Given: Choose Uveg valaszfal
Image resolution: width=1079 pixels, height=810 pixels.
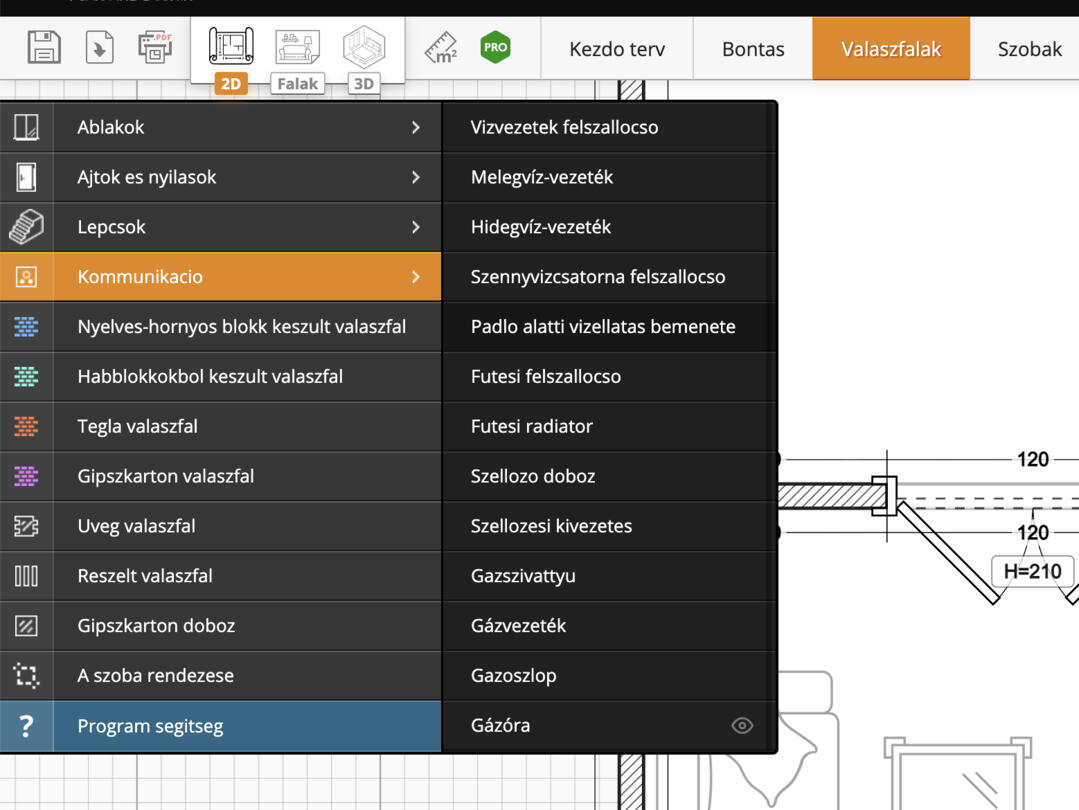Looking at the screenshot, I should 220,526.
